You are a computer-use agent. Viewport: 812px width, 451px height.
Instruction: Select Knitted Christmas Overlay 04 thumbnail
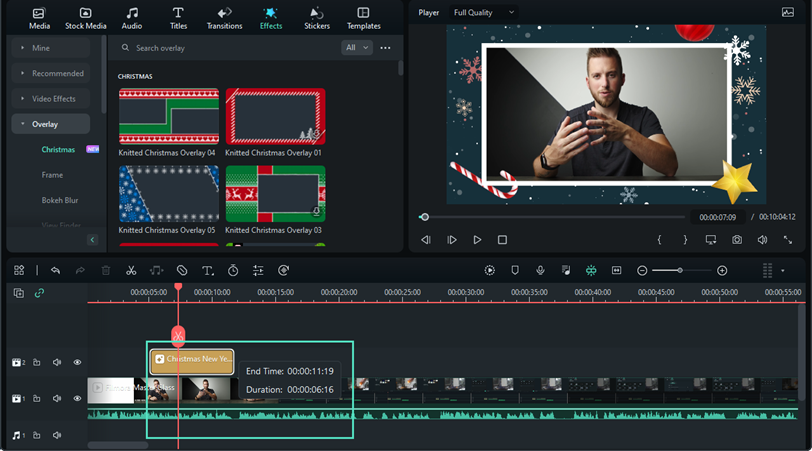169,116
